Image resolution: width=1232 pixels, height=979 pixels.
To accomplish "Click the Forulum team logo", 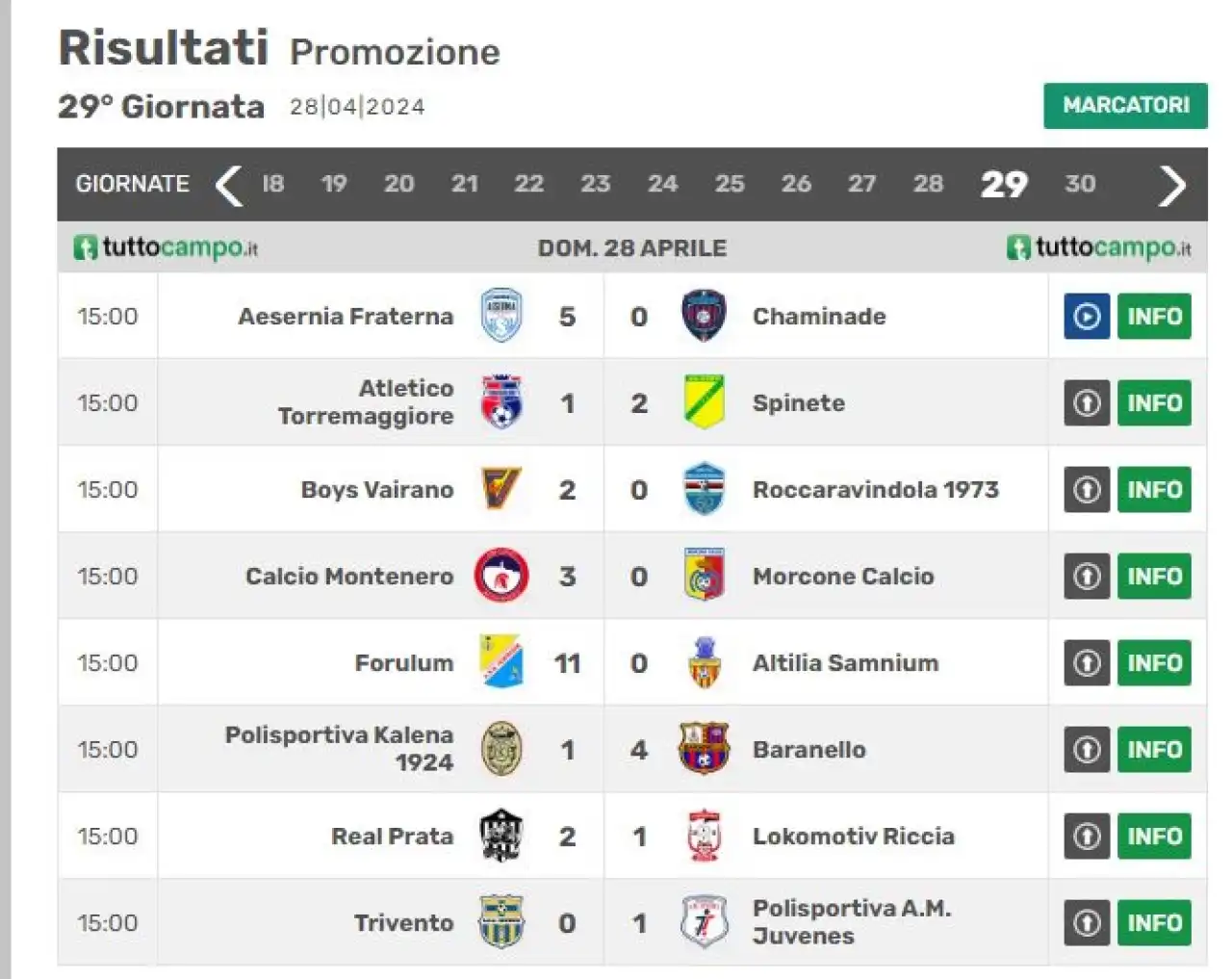I will coord(501,662).
